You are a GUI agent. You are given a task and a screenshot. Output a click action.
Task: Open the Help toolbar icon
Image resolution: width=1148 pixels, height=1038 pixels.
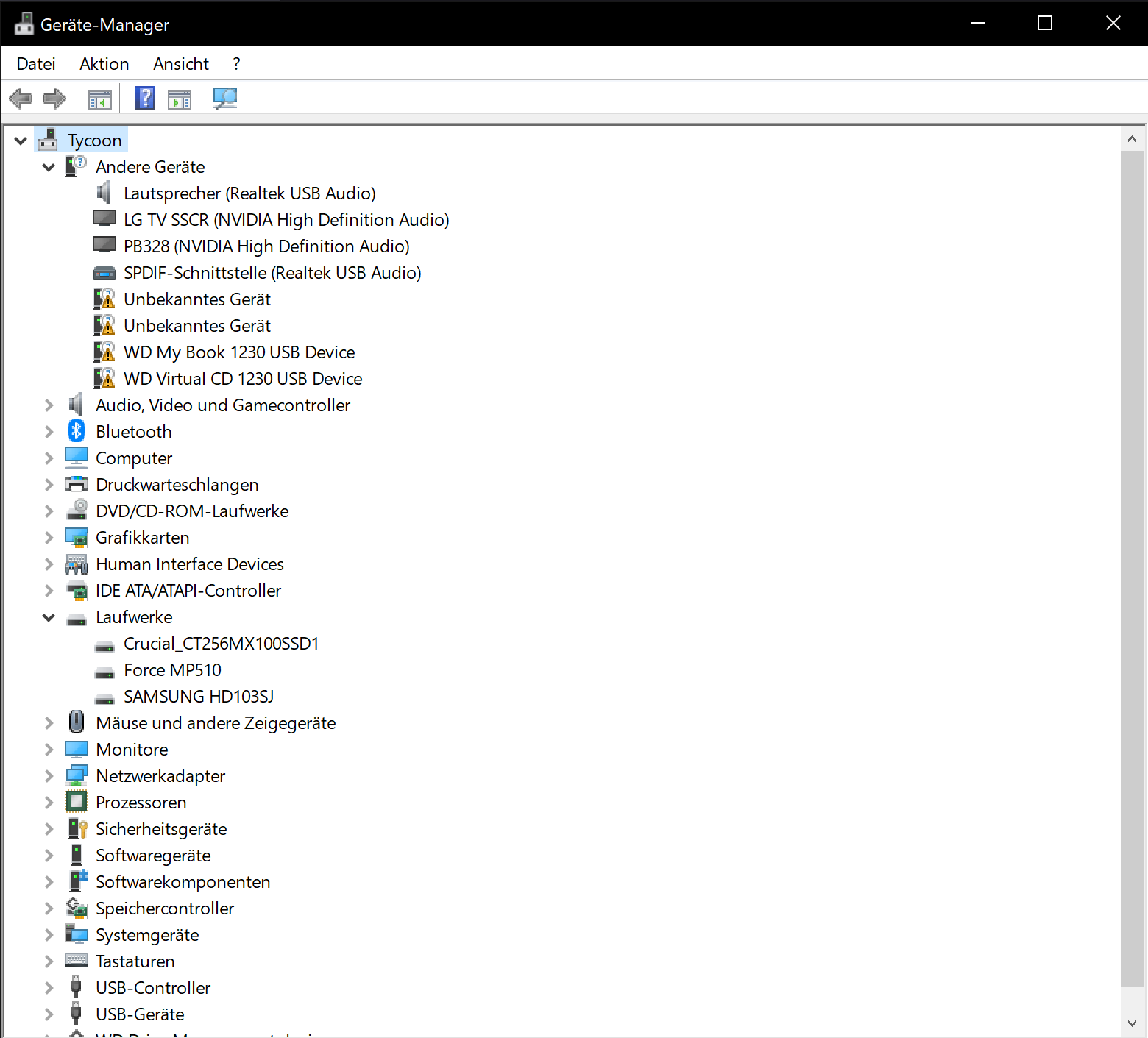[x=145, y=98]
